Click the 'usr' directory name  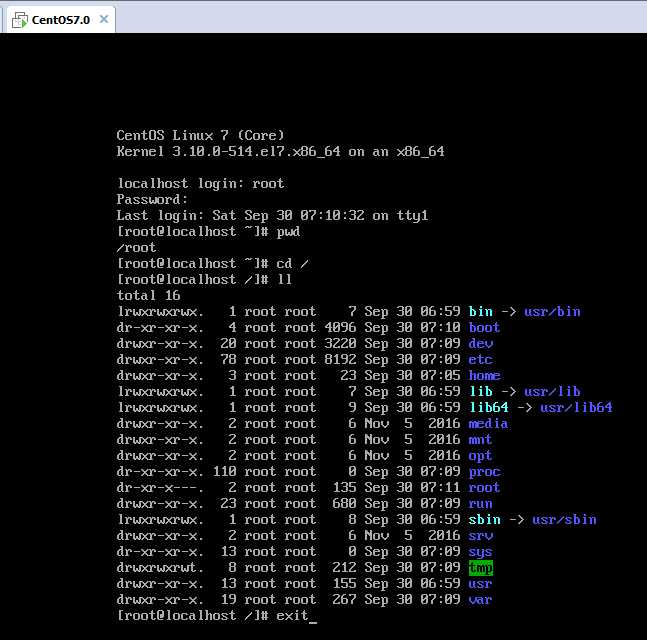click(481, 583)
